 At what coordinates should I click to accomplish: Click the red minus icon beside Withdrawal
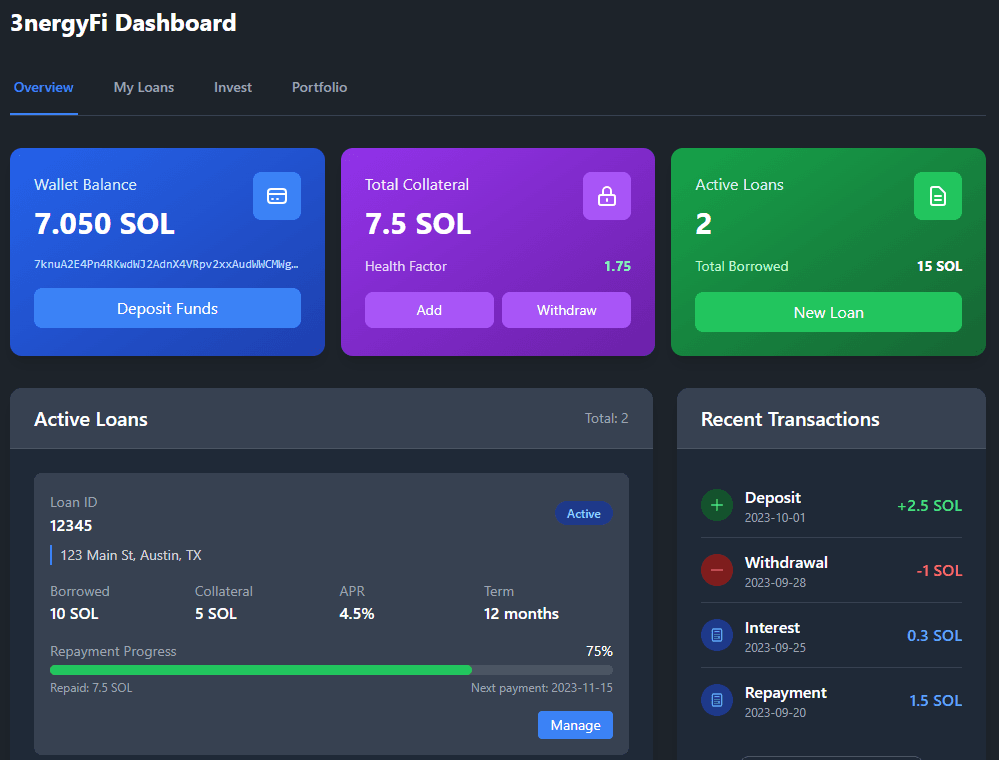(717, 570)
